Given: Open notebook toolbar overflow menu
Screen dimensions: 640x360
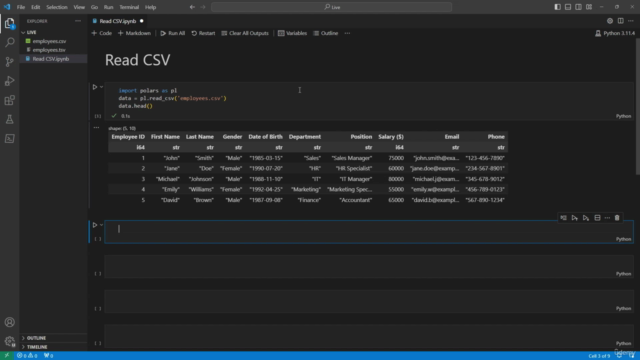Looking at the screenshot, I should 347,33.
